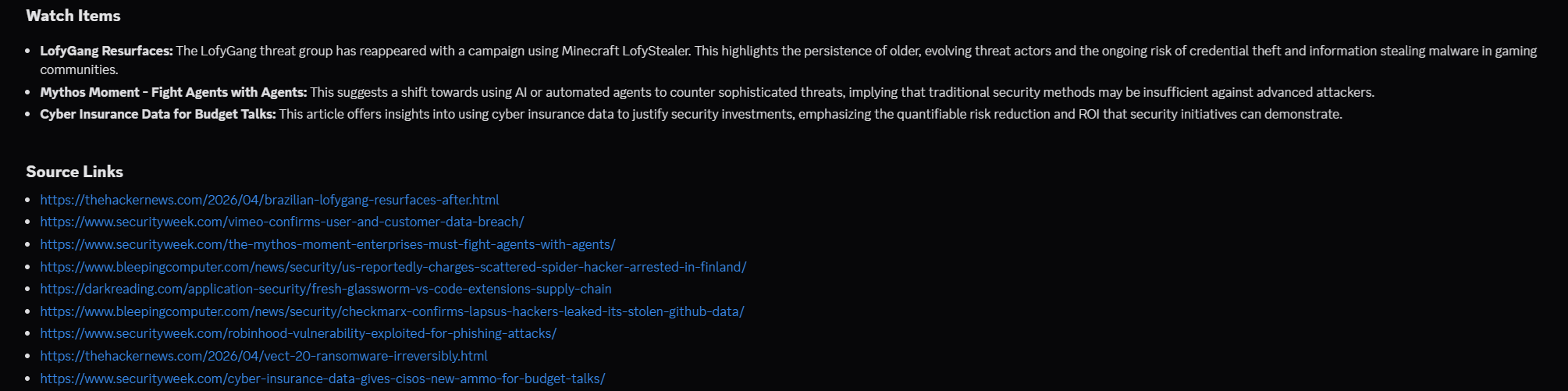Open the Checkmarx Lapsus BleepingComputer link
This screenshot has height=391, width=1568.
click(x=392, y=311)
